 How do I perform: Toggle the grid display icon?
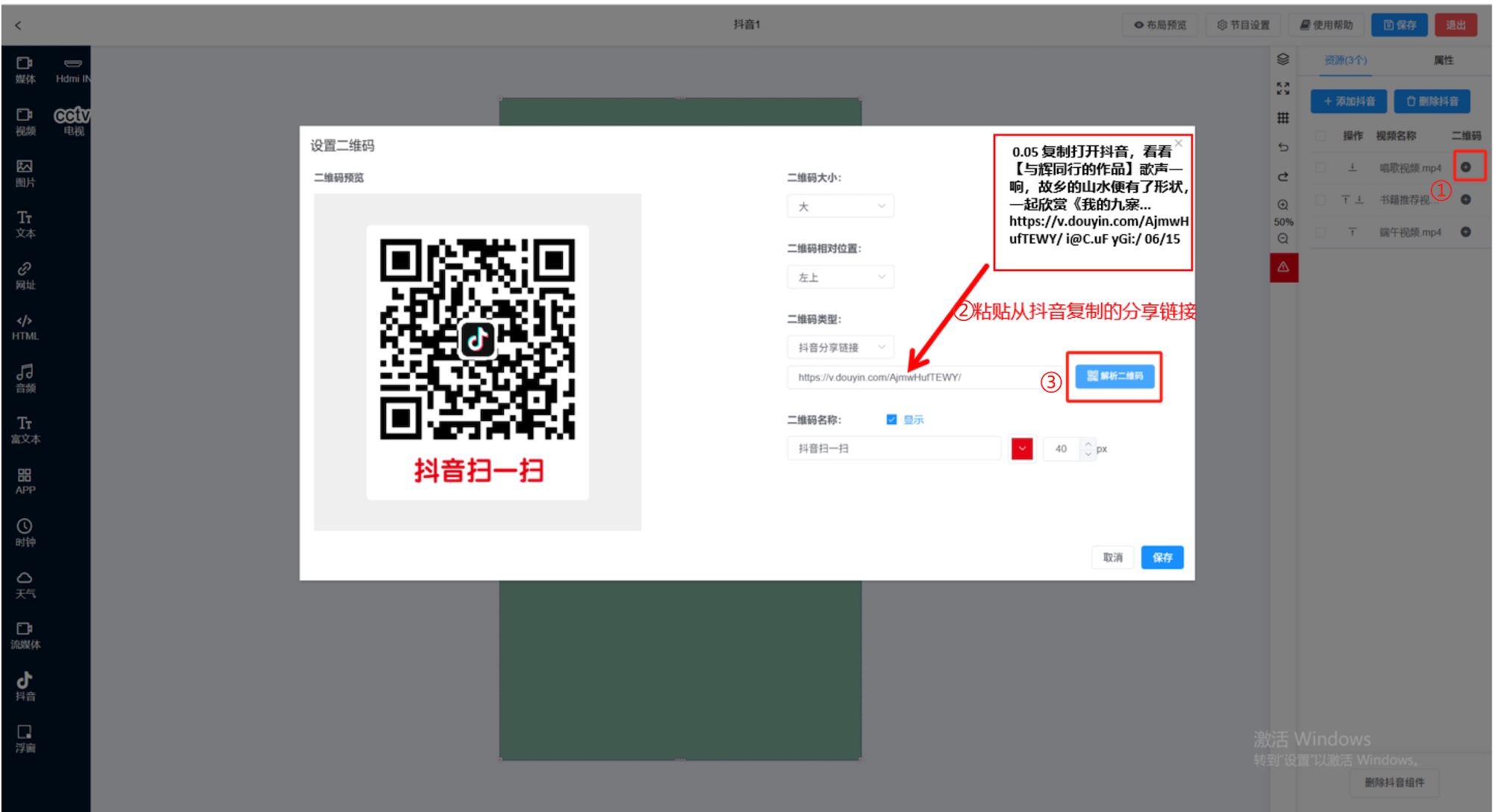coord(1283,118)
